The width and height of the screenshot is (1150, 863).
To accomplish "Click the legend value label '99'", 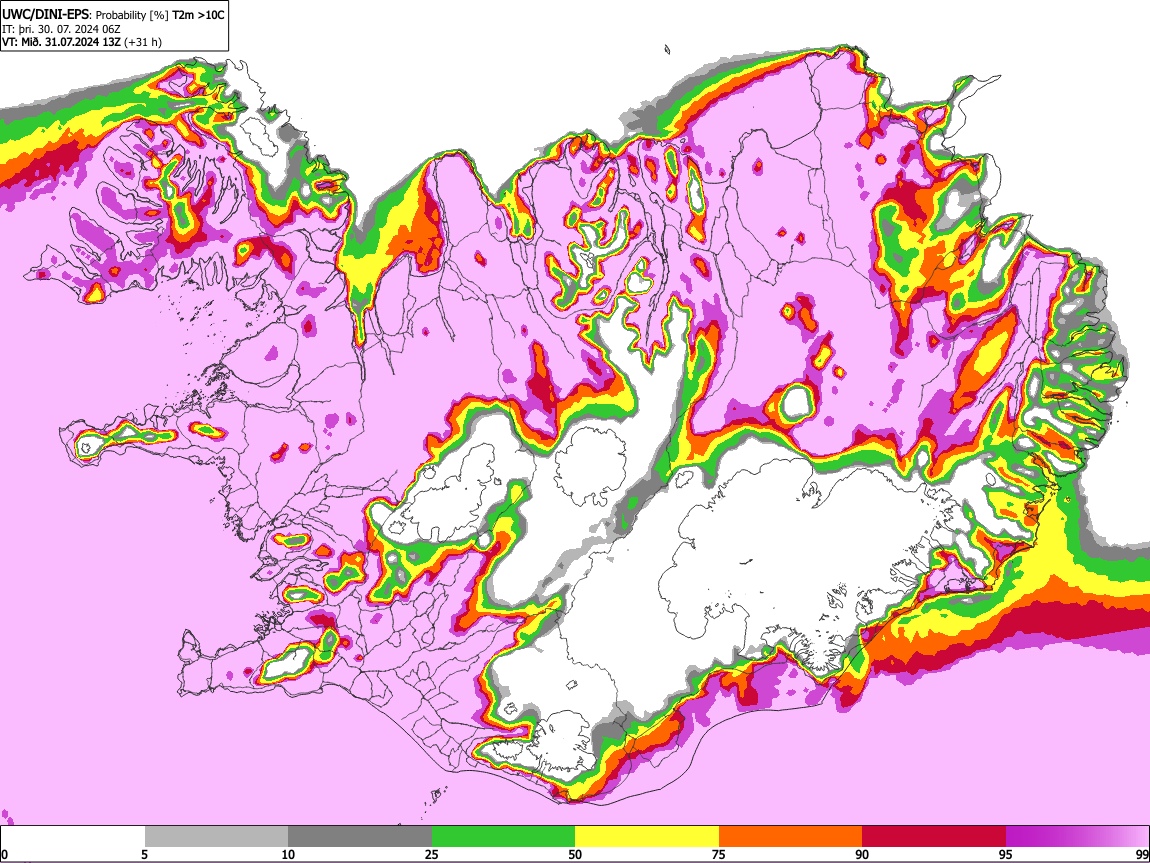I will point(1142,855).
